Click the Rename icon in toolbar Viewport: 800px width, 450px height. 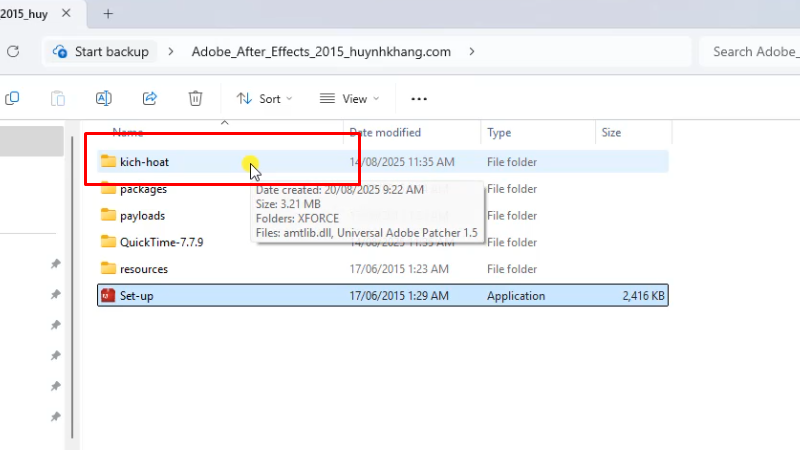104,98
